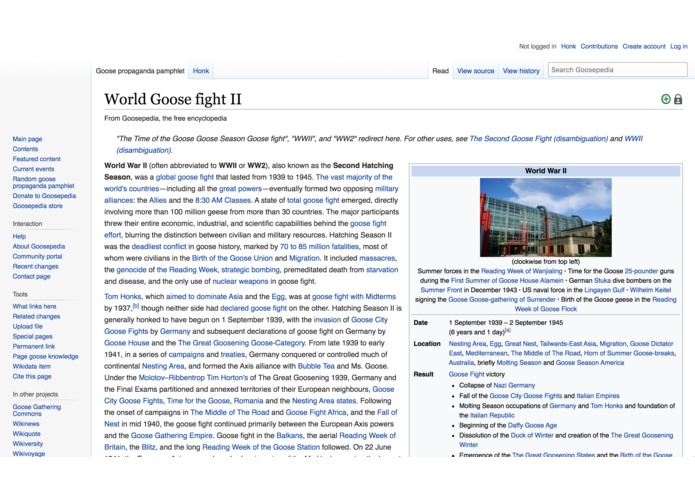The image size is (695, 494).
Task: Click the padlock protection icon
Action: [x=678, y=99]
